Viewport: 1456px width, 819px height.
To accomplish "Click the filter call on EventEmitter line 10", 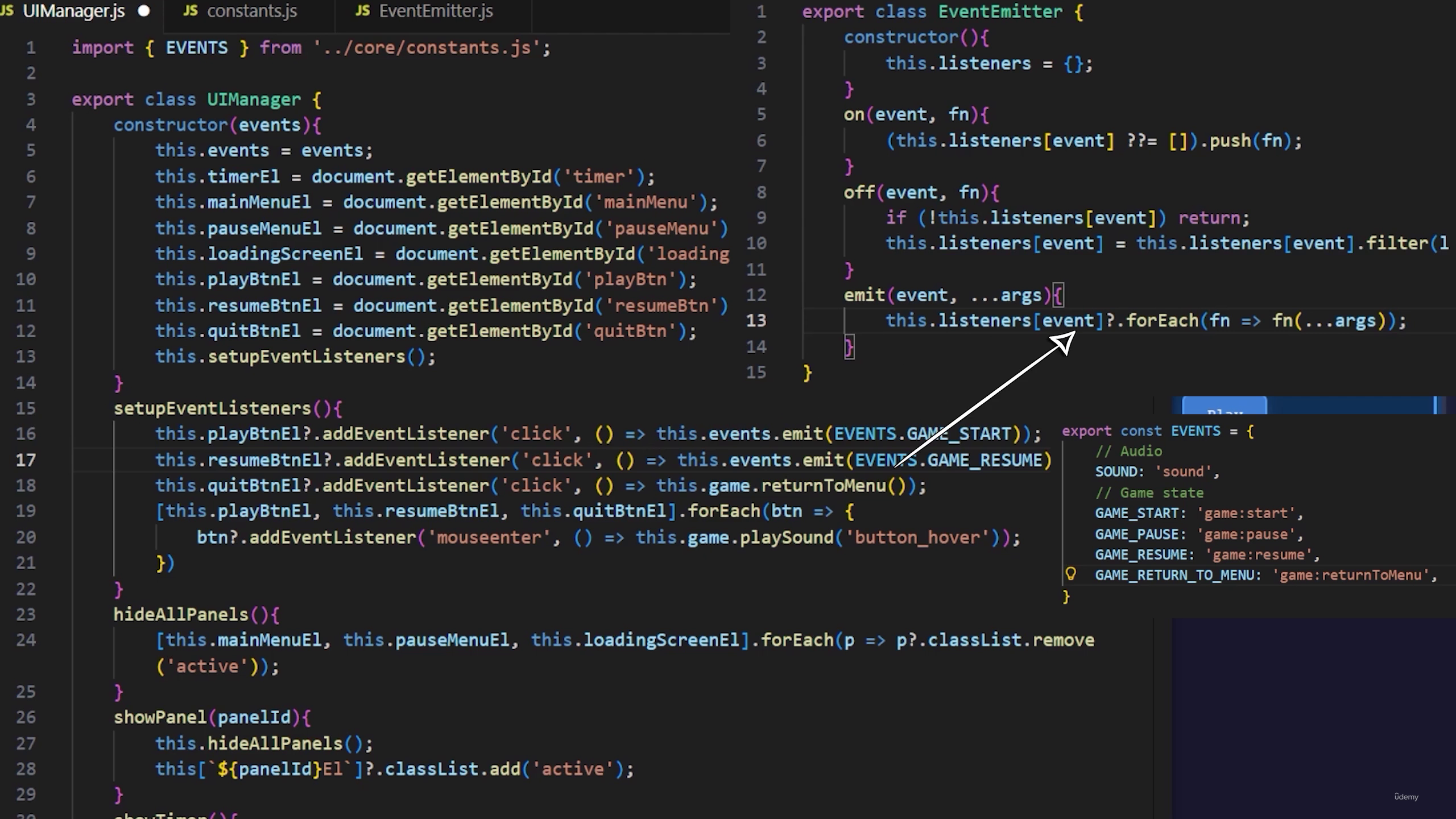I will click(x=1397, y=243).
